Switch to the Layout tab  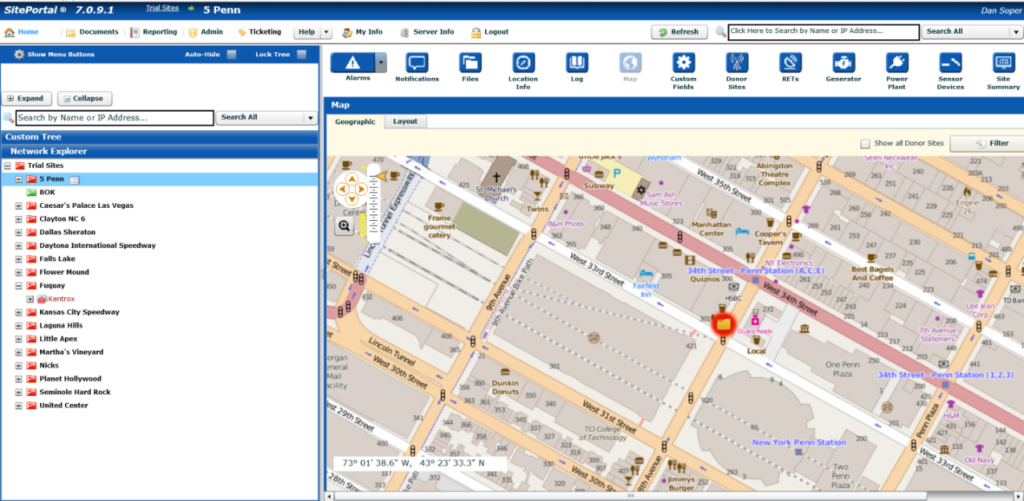[x=405, y=121]
